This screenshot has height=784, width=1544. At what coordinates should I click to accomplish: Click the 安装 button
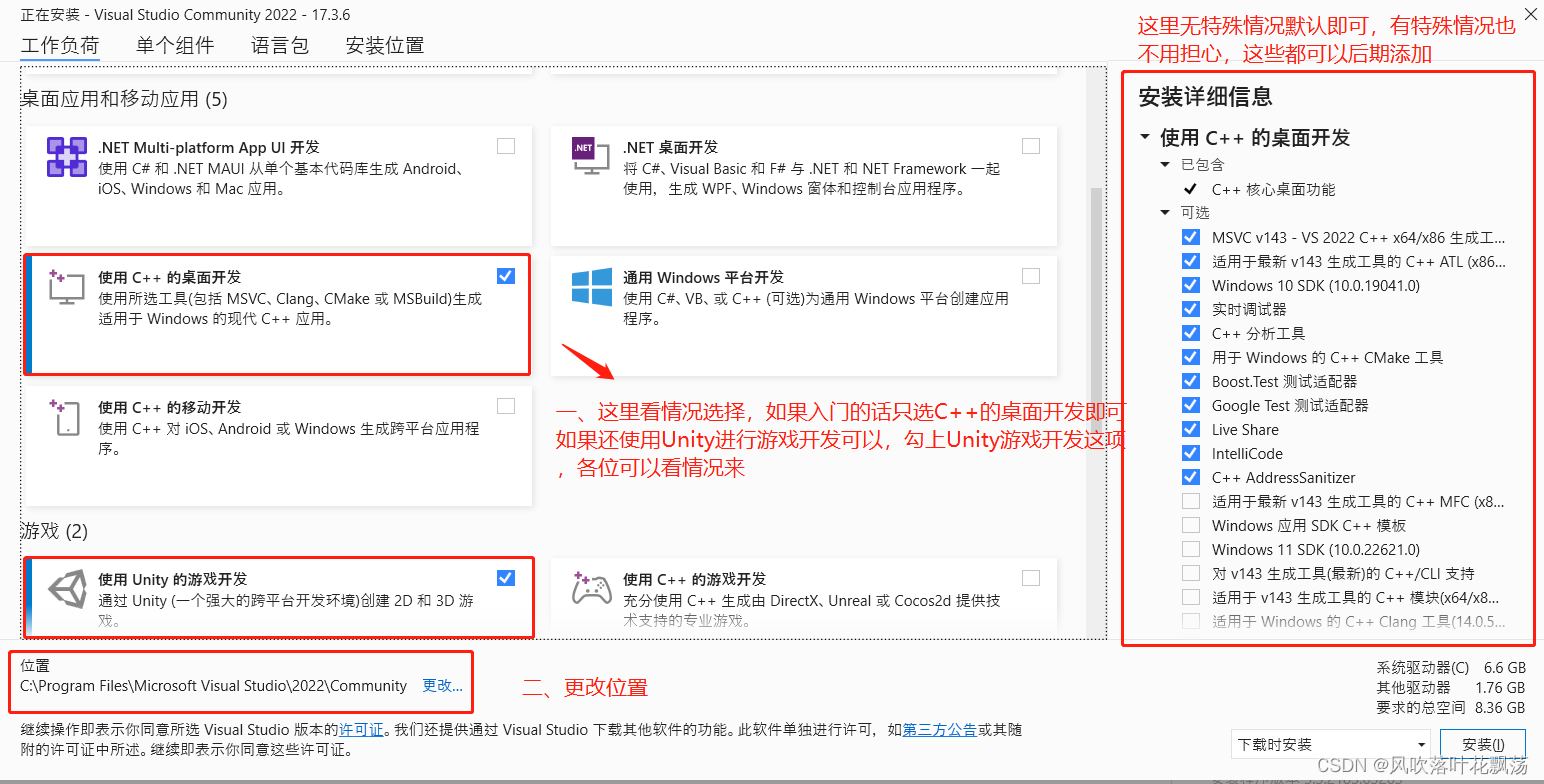pos(1483,744)
